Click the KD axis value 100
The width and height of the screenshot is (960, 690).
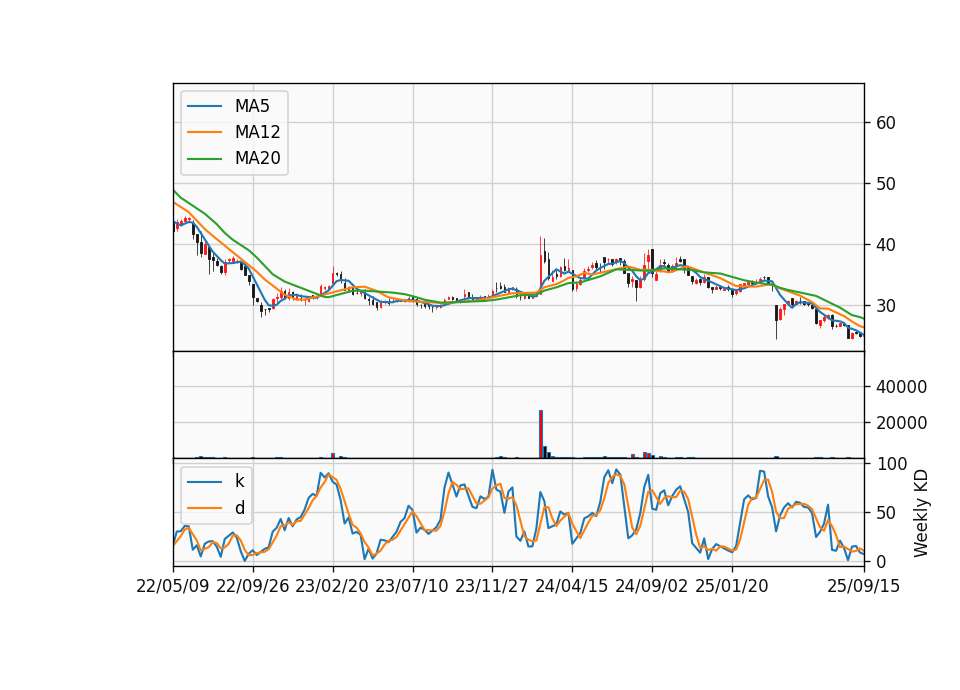coord(891,464)
